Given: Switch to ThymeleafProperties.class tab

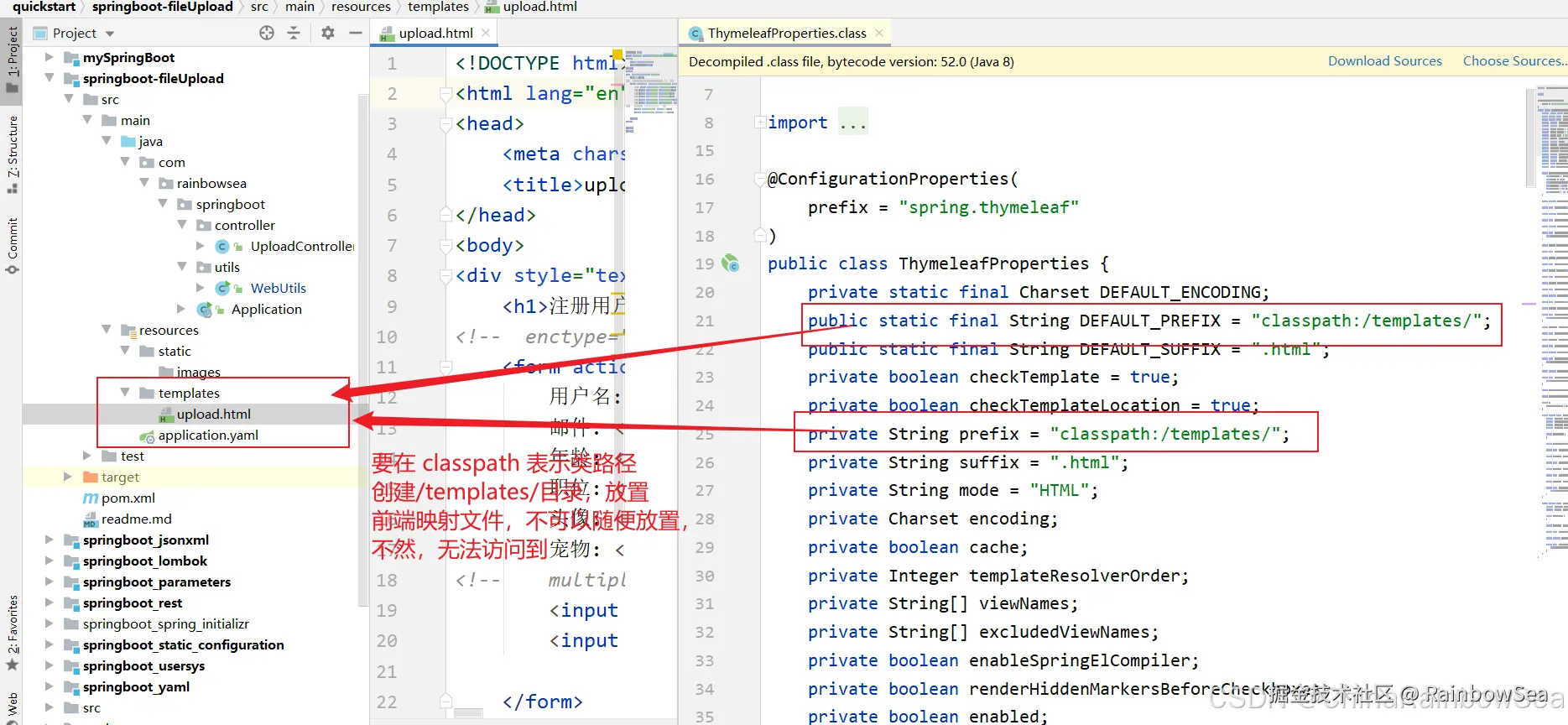Looking at the screenshot, I should 785,34.
